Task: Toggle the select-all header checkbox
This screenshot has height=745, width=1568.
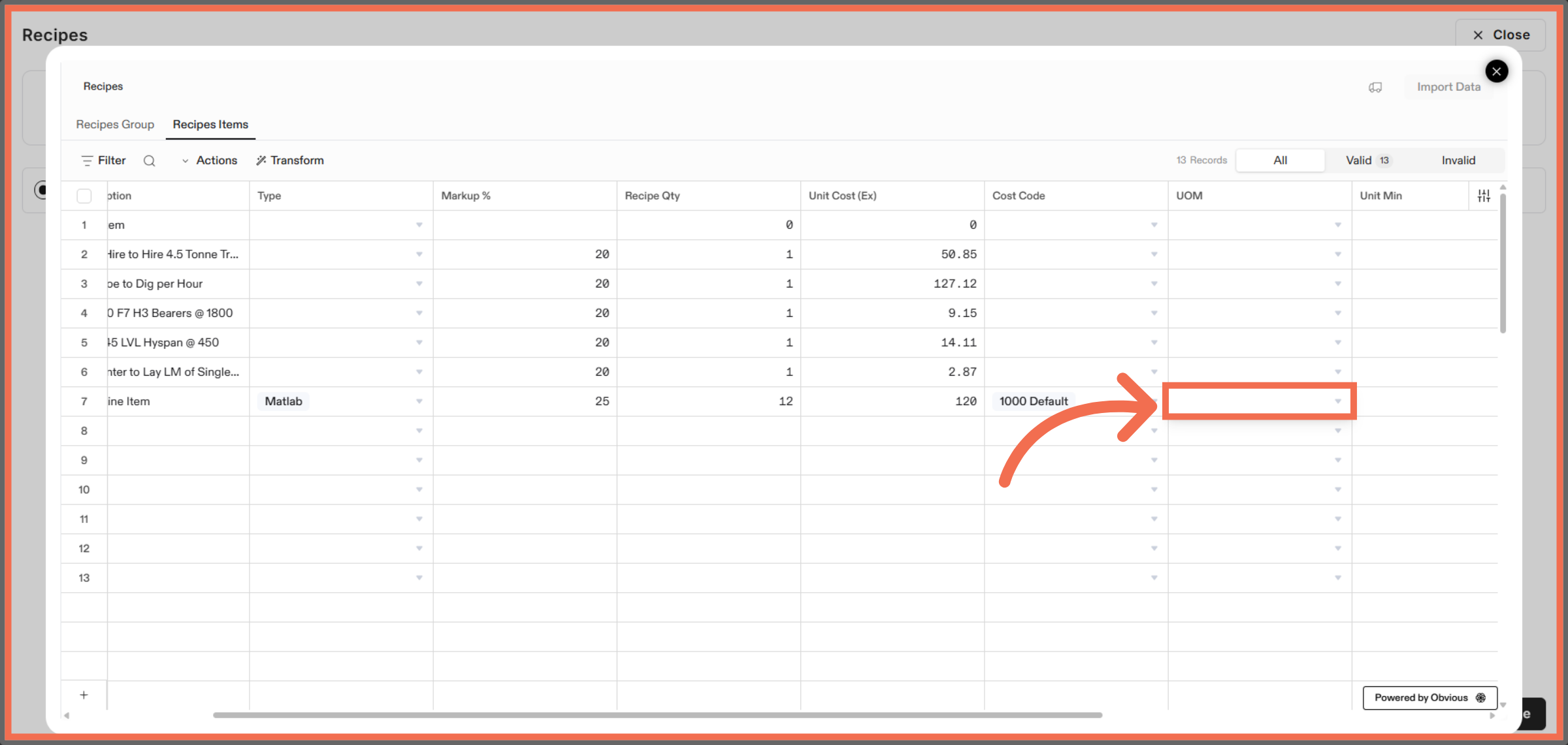Action: pyautogui.click(x=84, y=195)
